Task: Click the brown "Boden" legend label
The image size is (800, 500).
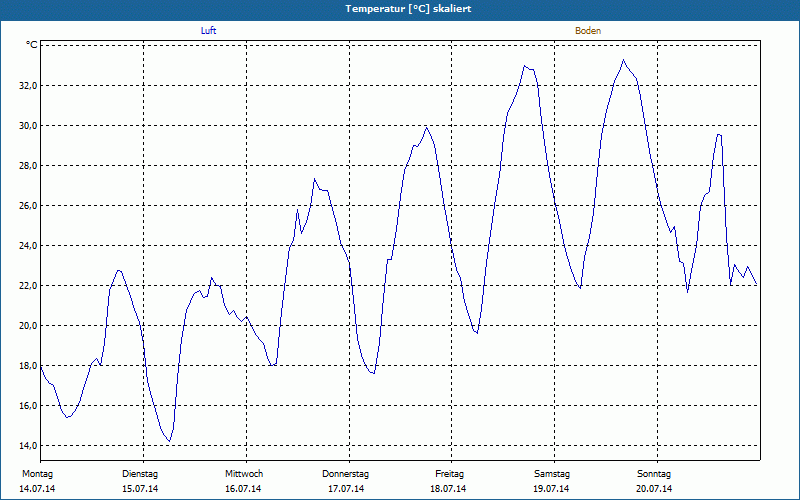Action: pos(588,31)
